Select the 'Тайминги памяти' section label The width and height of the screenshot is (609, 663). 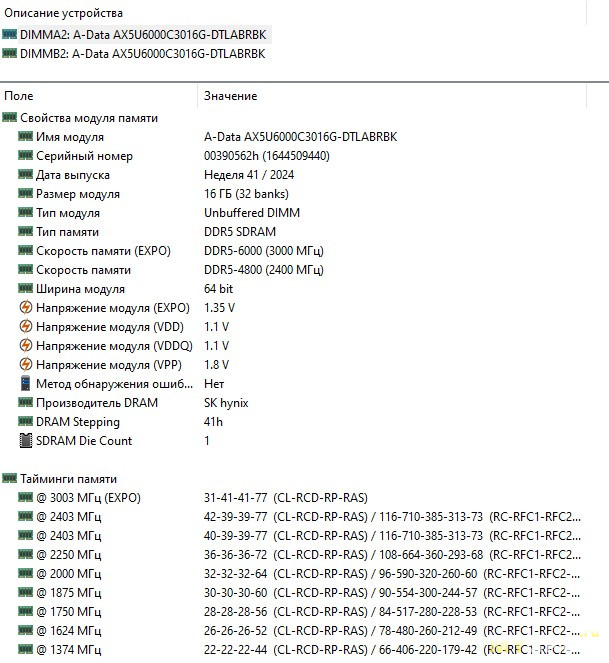point(69,479)
